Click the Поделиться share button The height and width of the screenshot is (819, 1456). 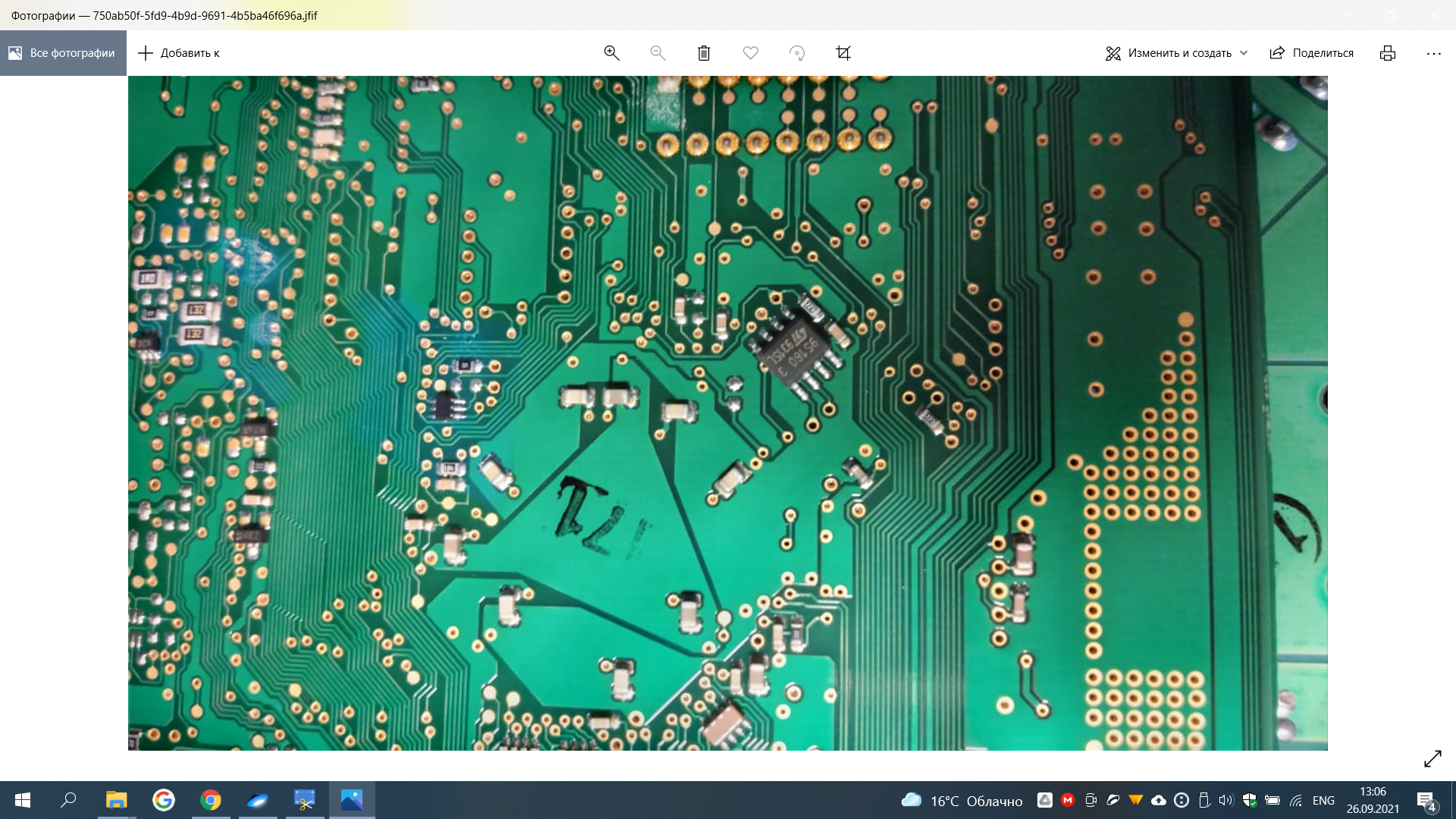(1312, 53)
